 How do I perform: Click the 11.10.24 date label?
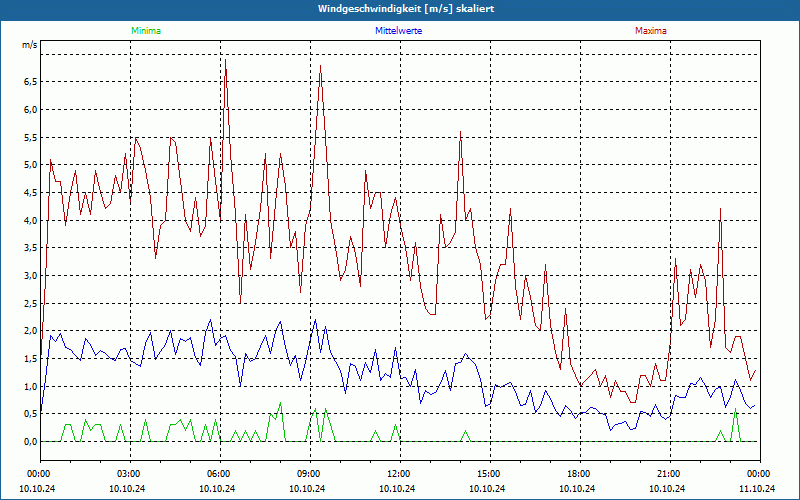[x=757, y=488]
